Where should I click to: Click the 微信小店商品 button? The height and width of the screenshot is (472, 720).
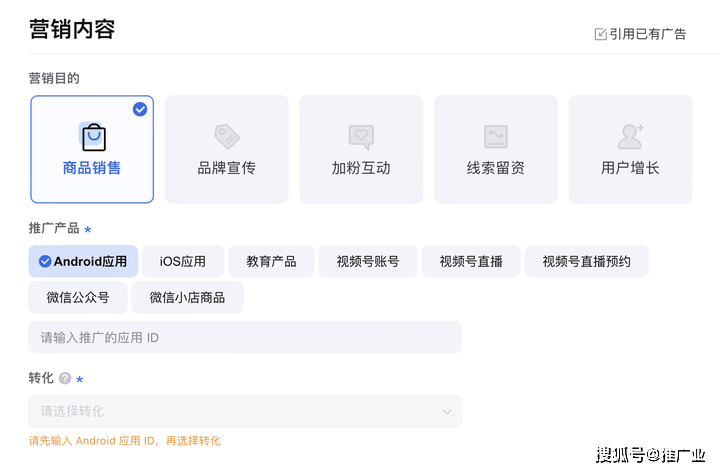tap(187, 298)
